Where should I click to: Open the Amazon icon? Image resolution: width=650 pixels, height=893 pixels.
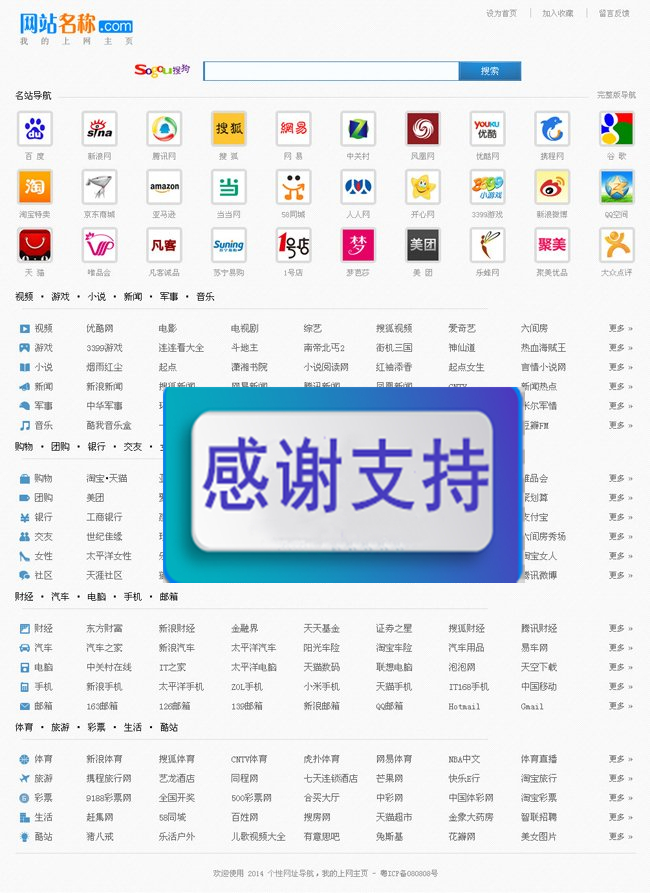(164, 187)
